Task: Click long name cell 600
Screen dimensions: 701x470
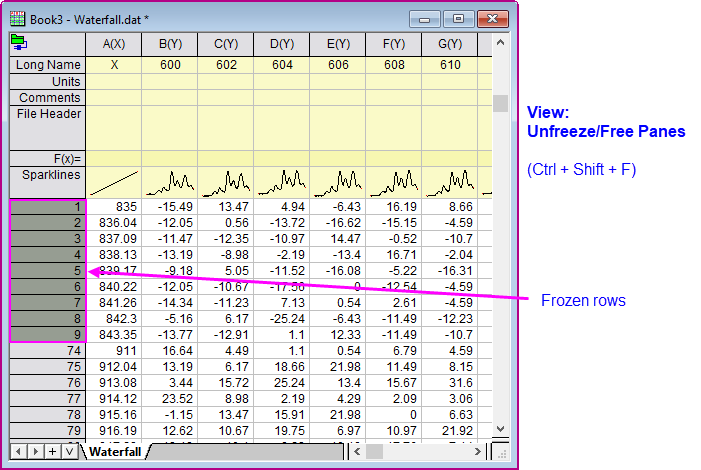Action: [170, 65]
